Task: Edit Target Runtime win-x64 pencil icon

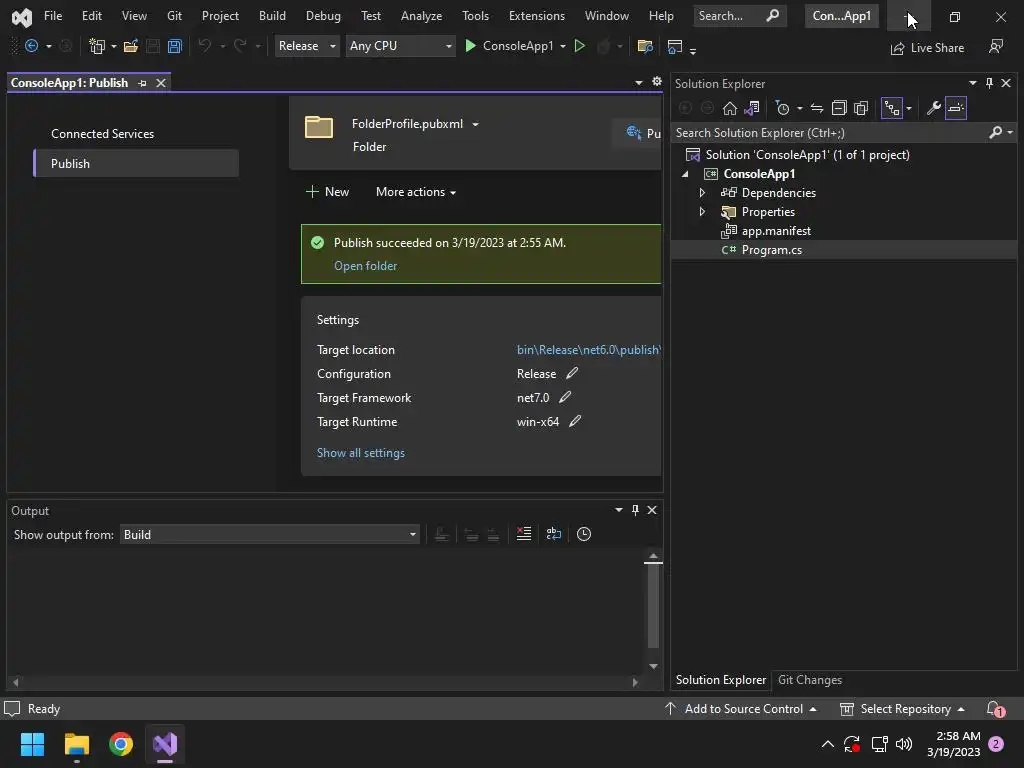Action: click(575, 421)
